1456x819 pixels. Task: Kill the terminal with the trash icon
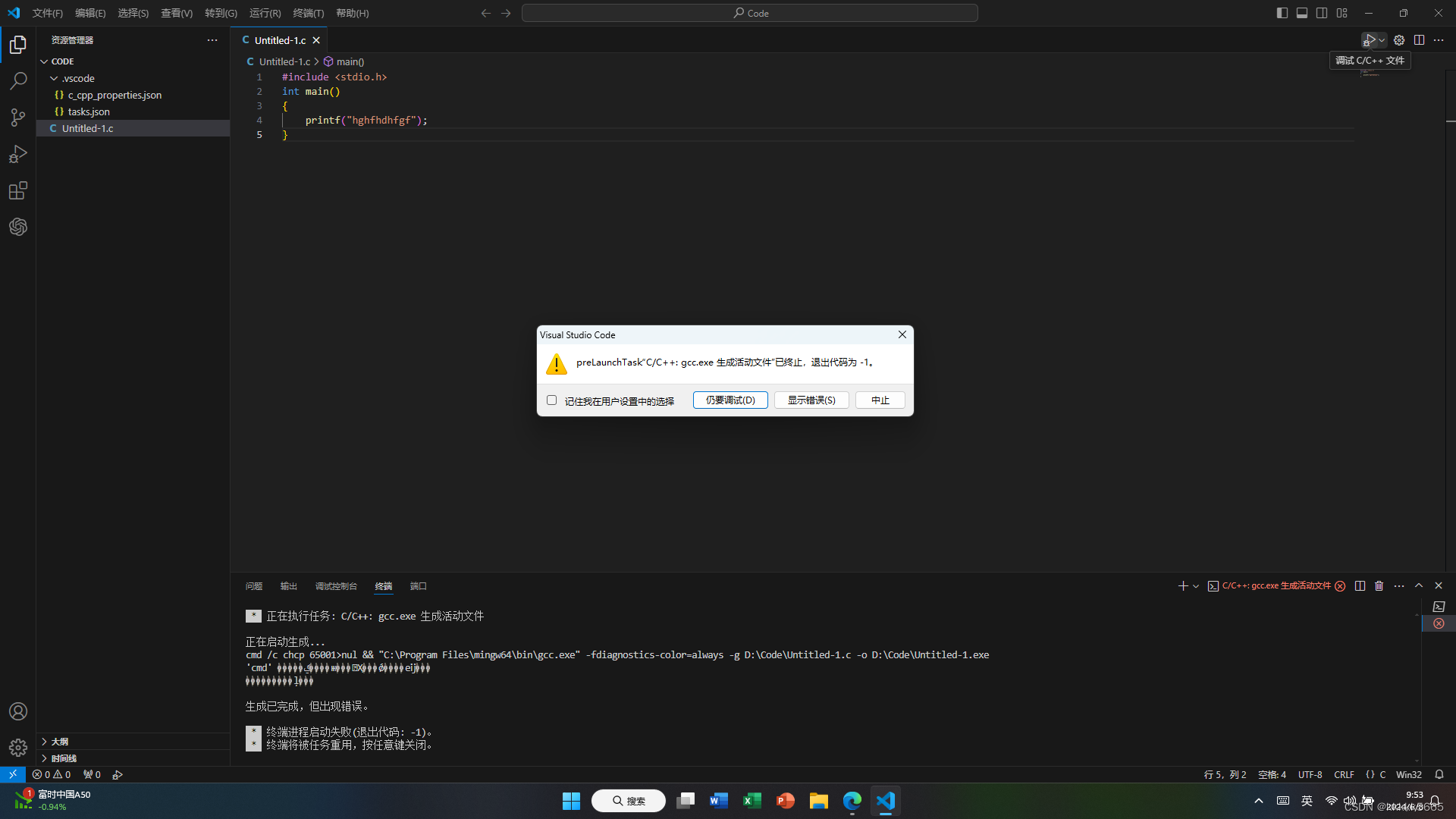pos(1379,585)
